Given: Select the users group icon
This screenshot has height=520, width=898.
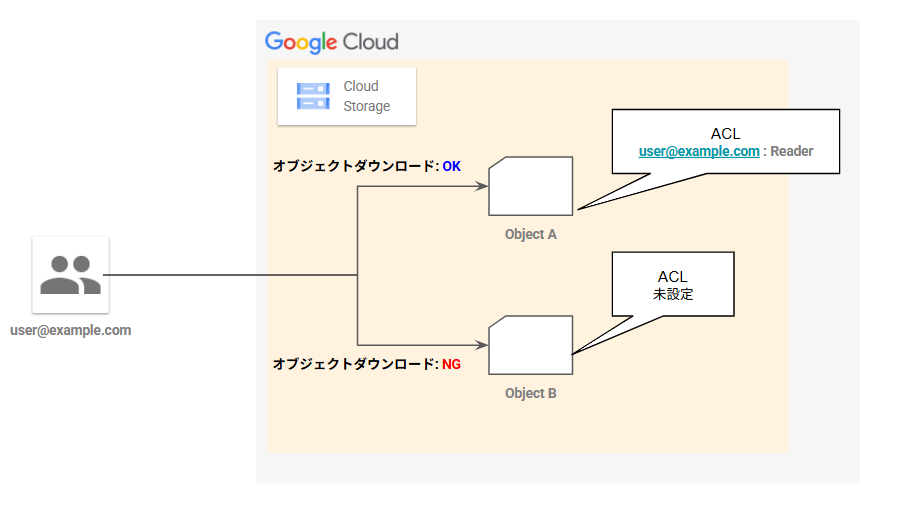Looking at the screenshot, I should [x=70, y=275].
